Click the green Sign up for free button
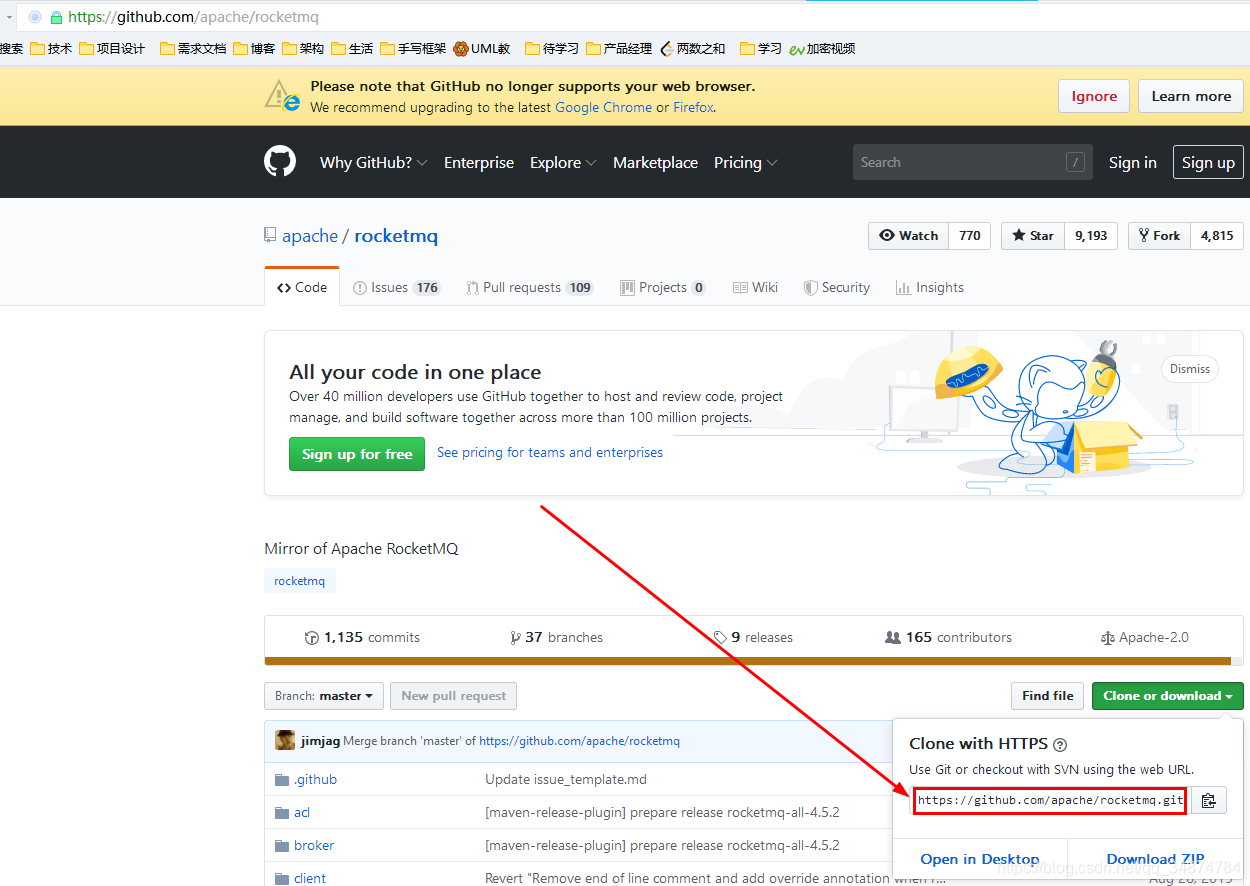This screenshot has width=1250, height=886. (357, 454)
